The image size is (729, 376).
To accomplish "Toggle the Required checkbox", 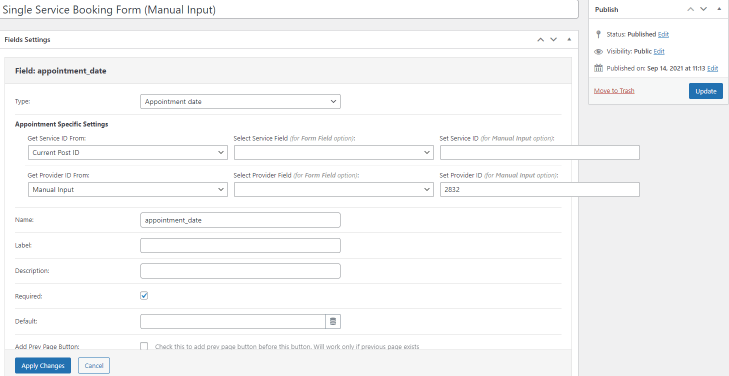I will pos(144,296).
